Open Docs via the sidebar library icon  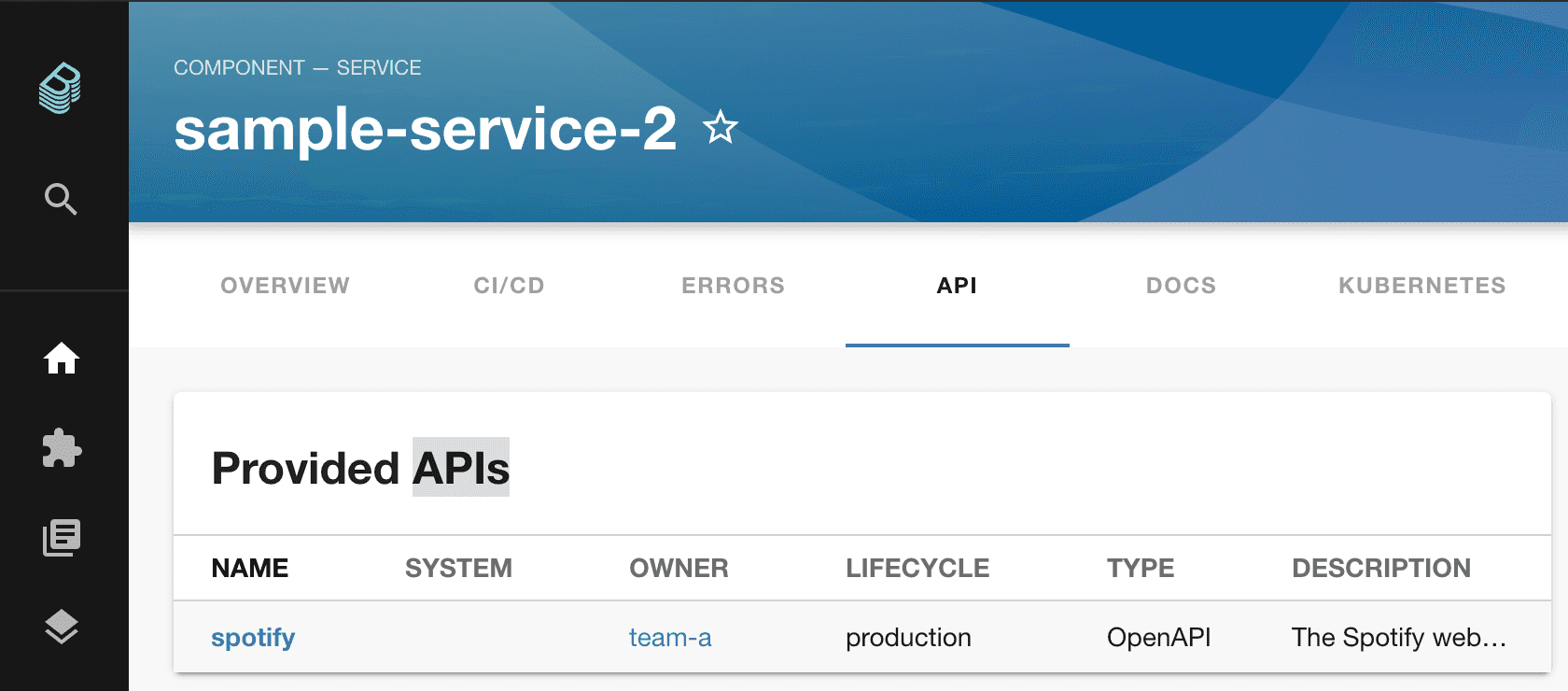pyautogui.click(x=62, y=538)
